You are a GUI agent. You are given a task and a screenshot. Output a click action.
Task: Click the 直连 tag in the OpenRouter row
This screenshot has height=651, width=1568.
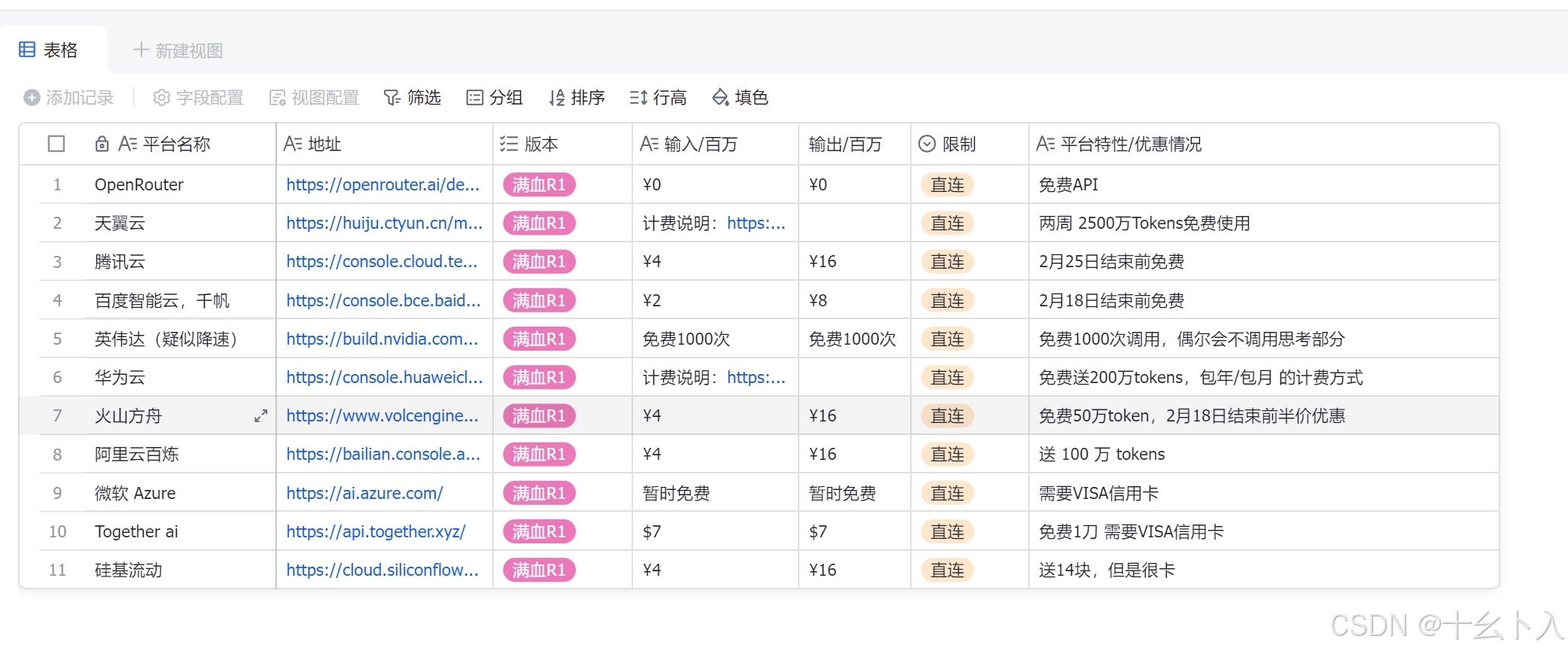click(x=947, y=185)
